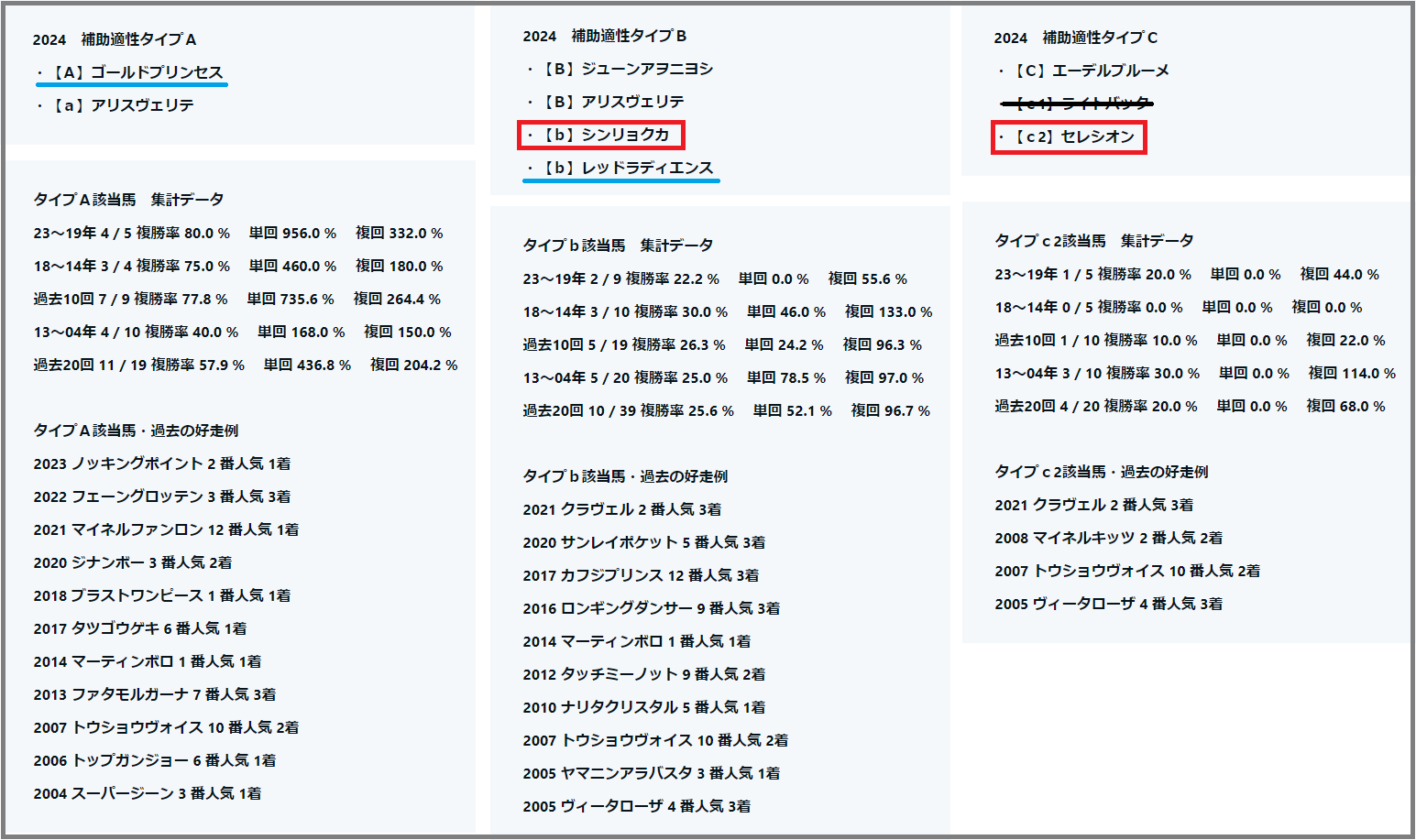1416x840 pixels.
Task: Click the row 2013 ファタモルガーナ 7番人気 3着
Action: 155,695
